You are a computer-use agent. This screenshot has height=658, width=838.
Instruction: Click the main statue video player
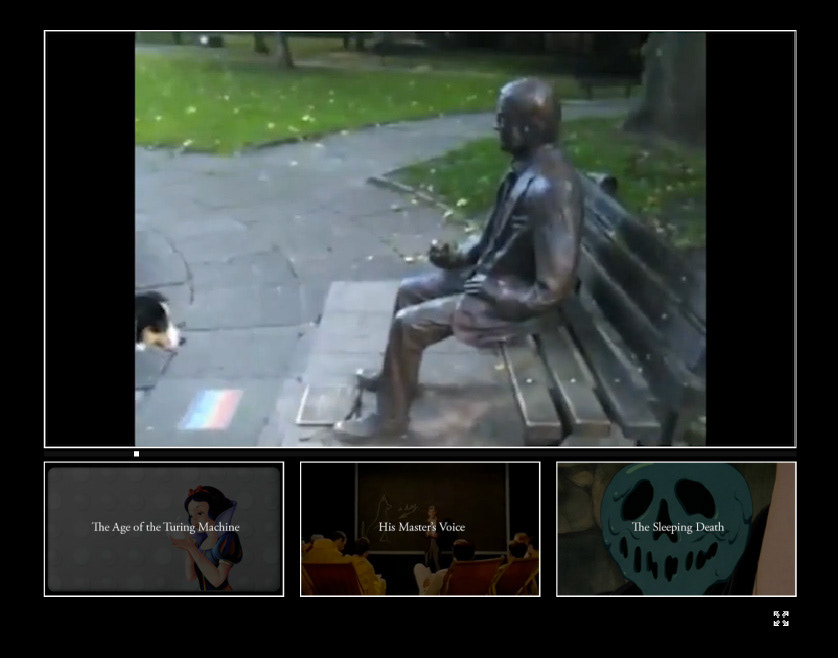420,239
